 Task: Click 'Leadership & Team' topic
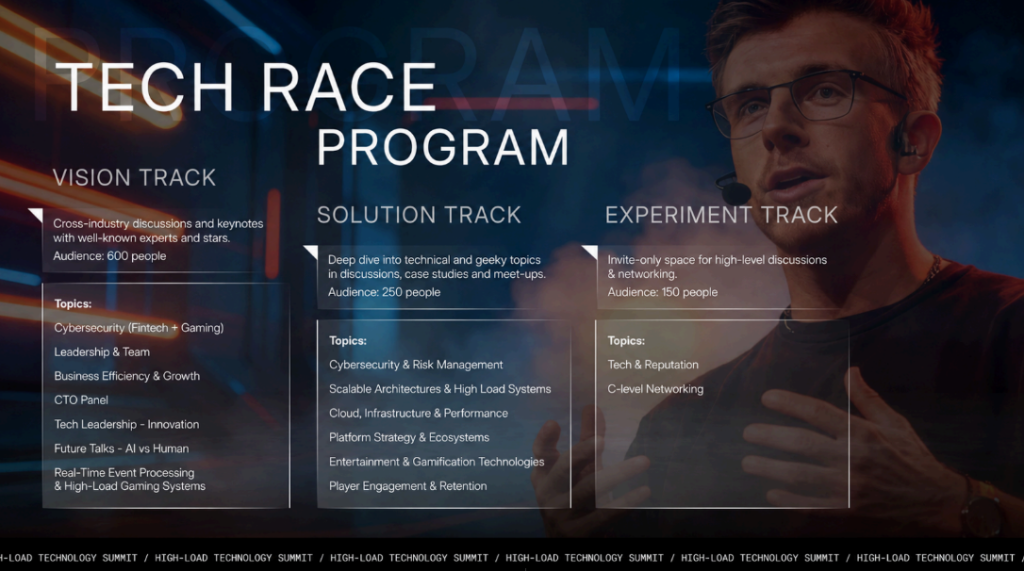(102, 352)
